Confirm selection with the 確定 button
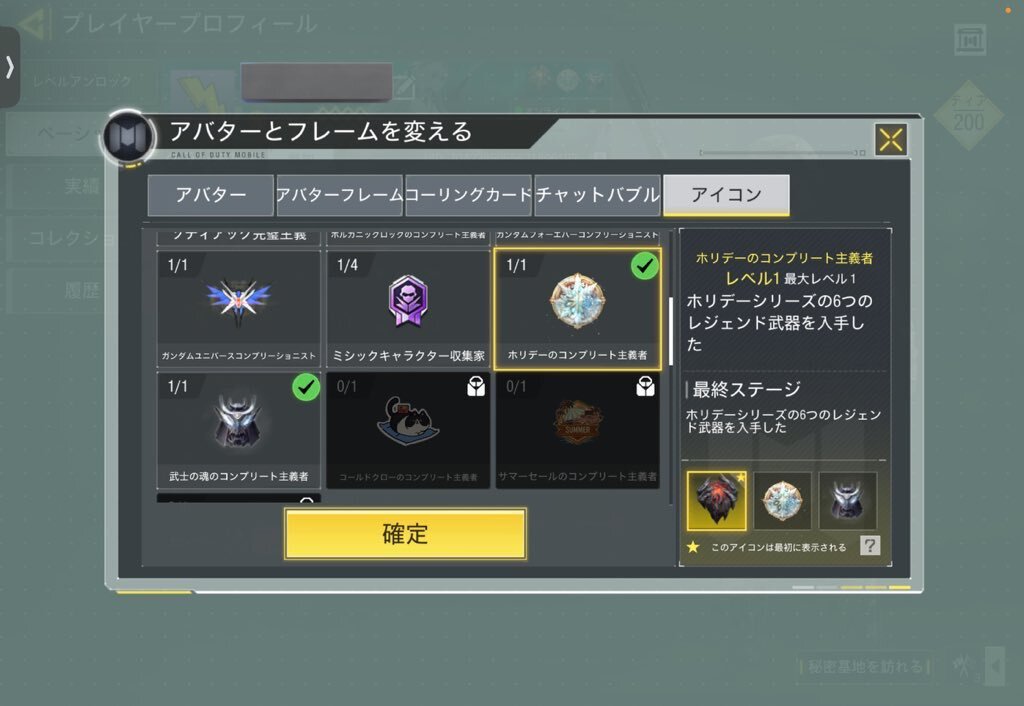The image size is (1024, 706). pyautogui.click(x=405, y=534)
